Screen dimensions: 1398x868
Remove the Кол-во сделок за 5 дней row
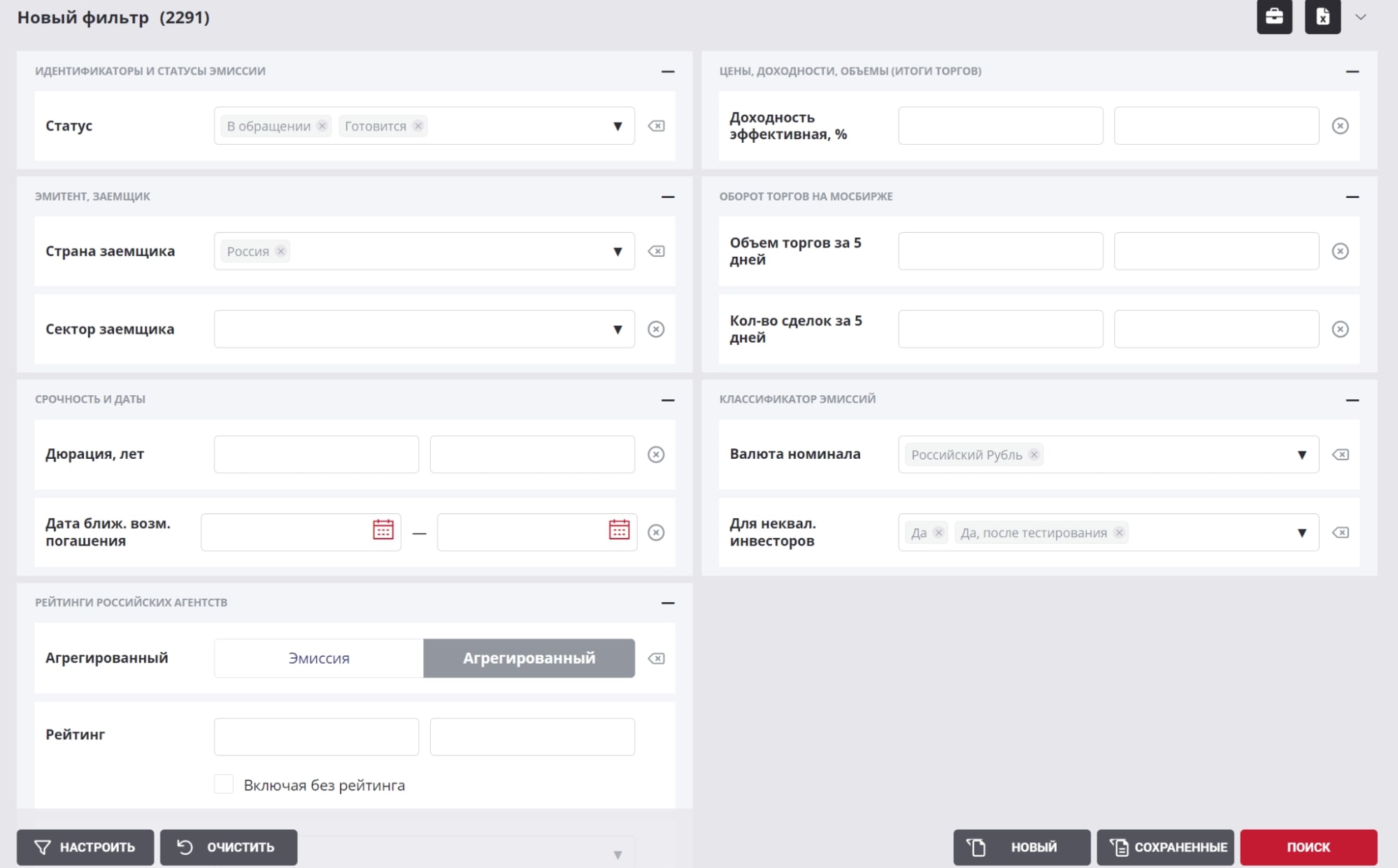click(1340, 329)
